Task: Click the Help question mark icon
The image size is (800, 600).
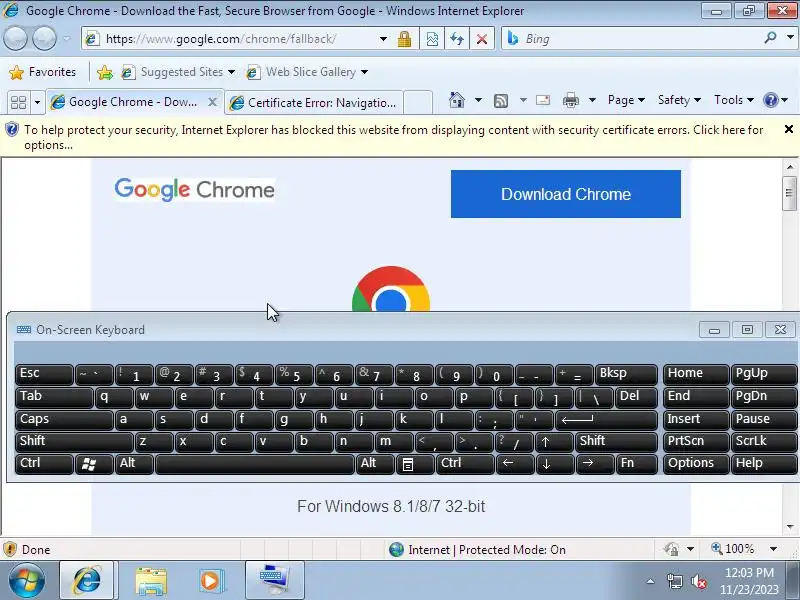Action: tap(770, 100)
